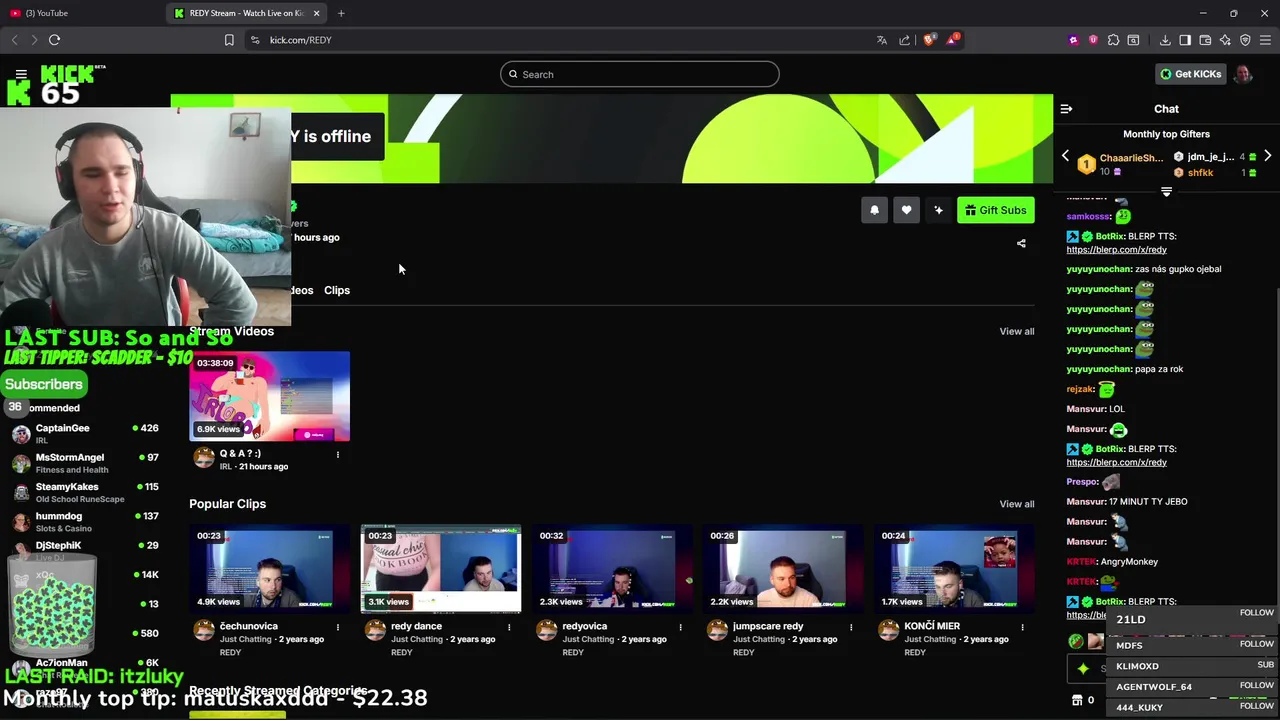Image resolution: width=1280 pixels, height=720 pixels.
Task: Open options menu for KONČÍ MIER clip
Action: (x=1022, y=627)
